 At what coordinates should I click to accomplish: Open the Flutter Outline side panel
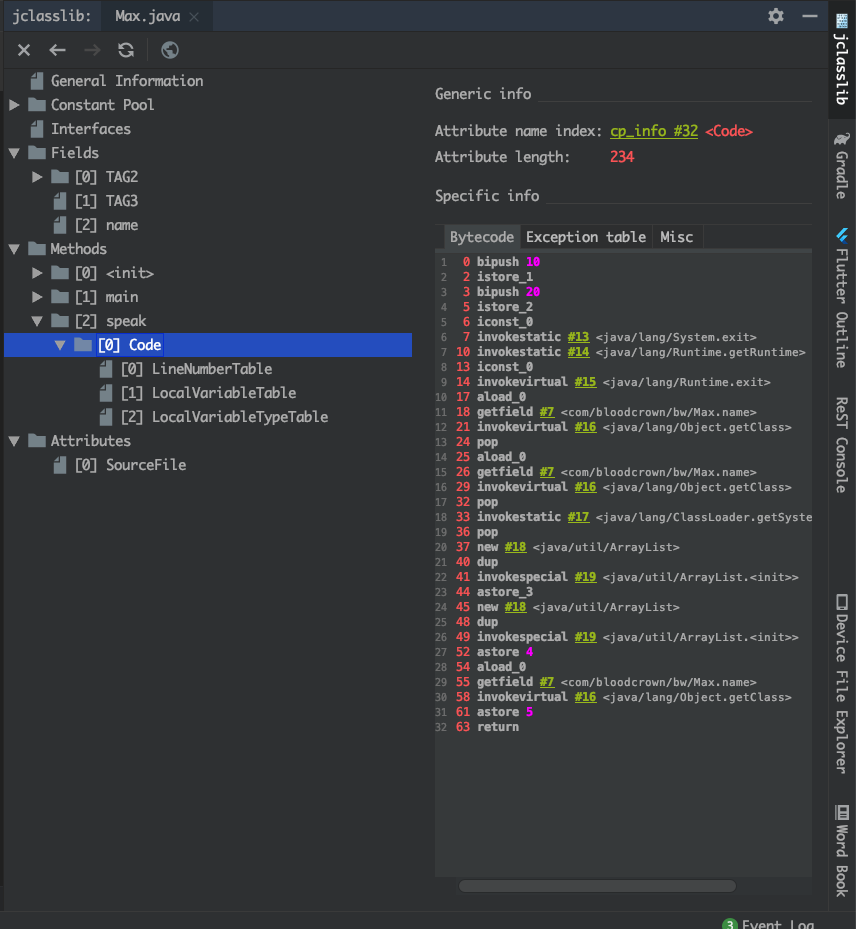coord(841,297)
